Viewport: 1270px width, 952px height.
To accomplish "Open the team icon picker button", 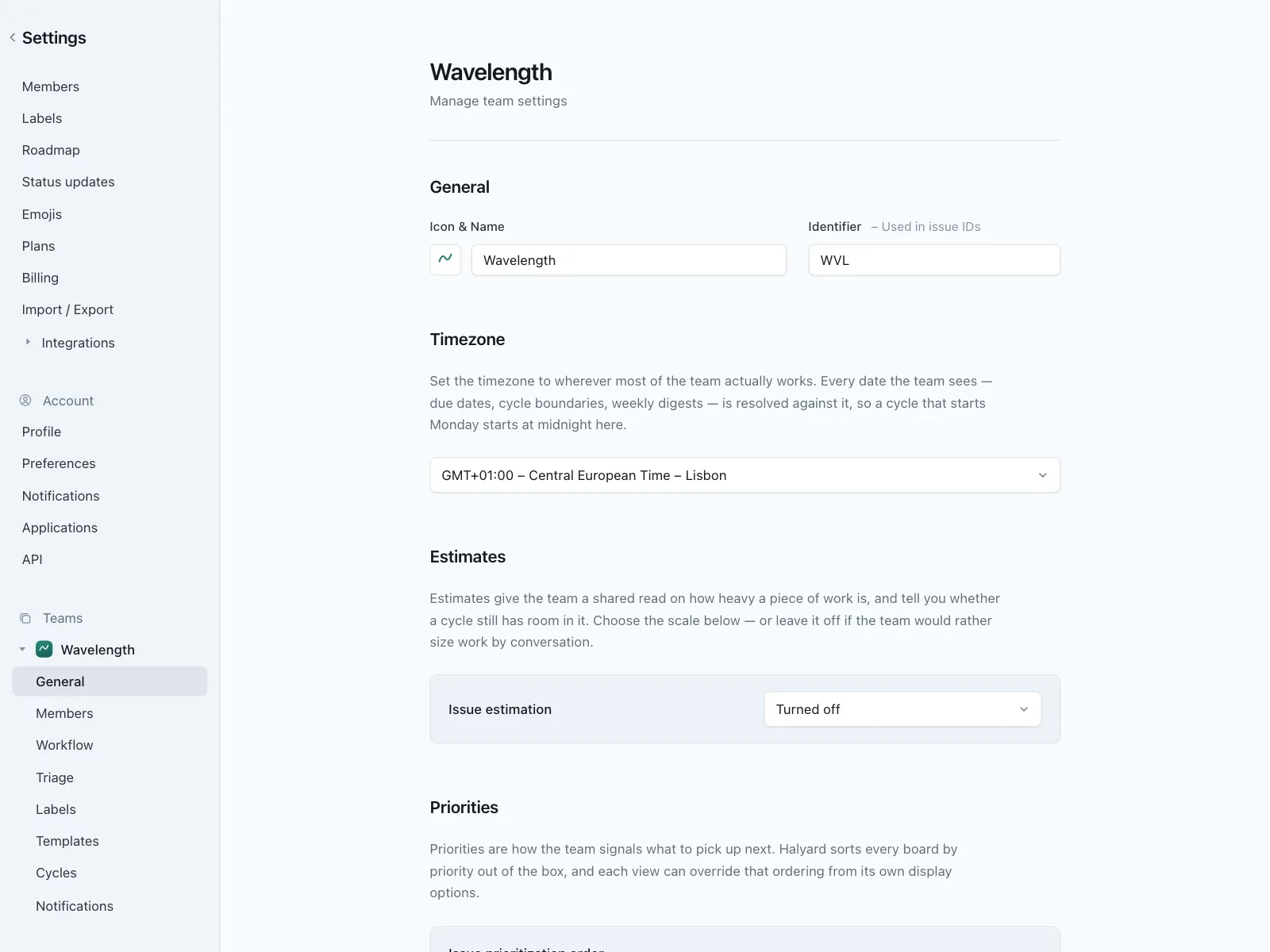I will pos(445,259).
